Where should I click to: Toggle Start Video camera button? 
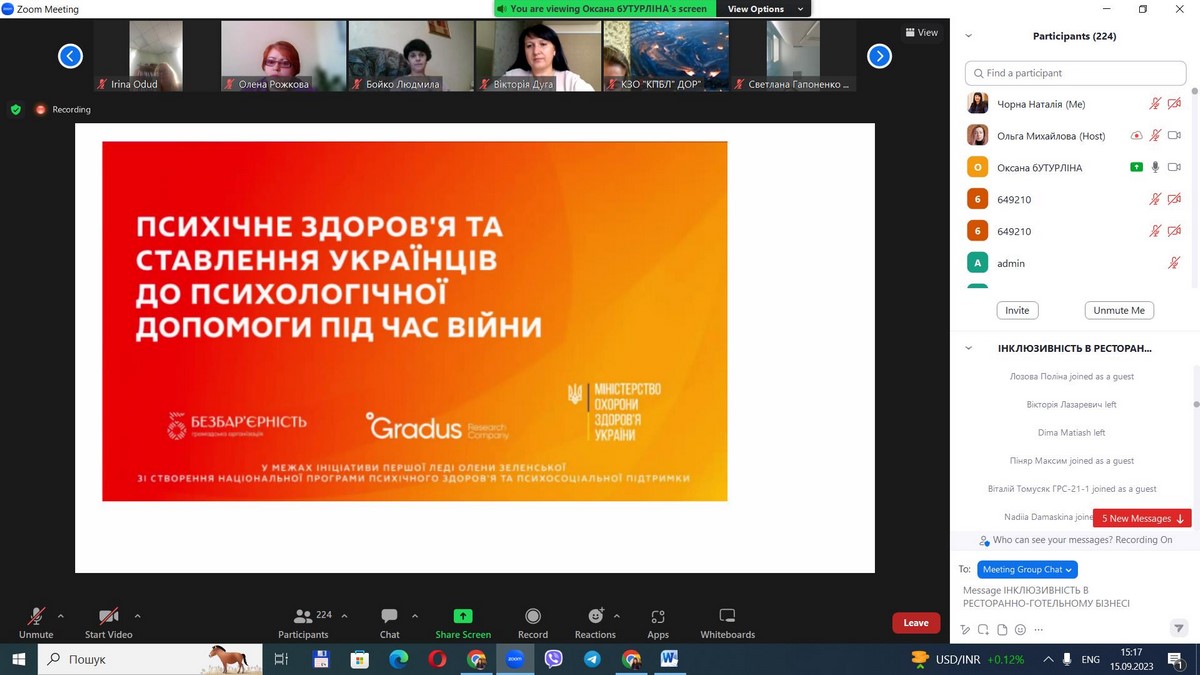(108, 616)
